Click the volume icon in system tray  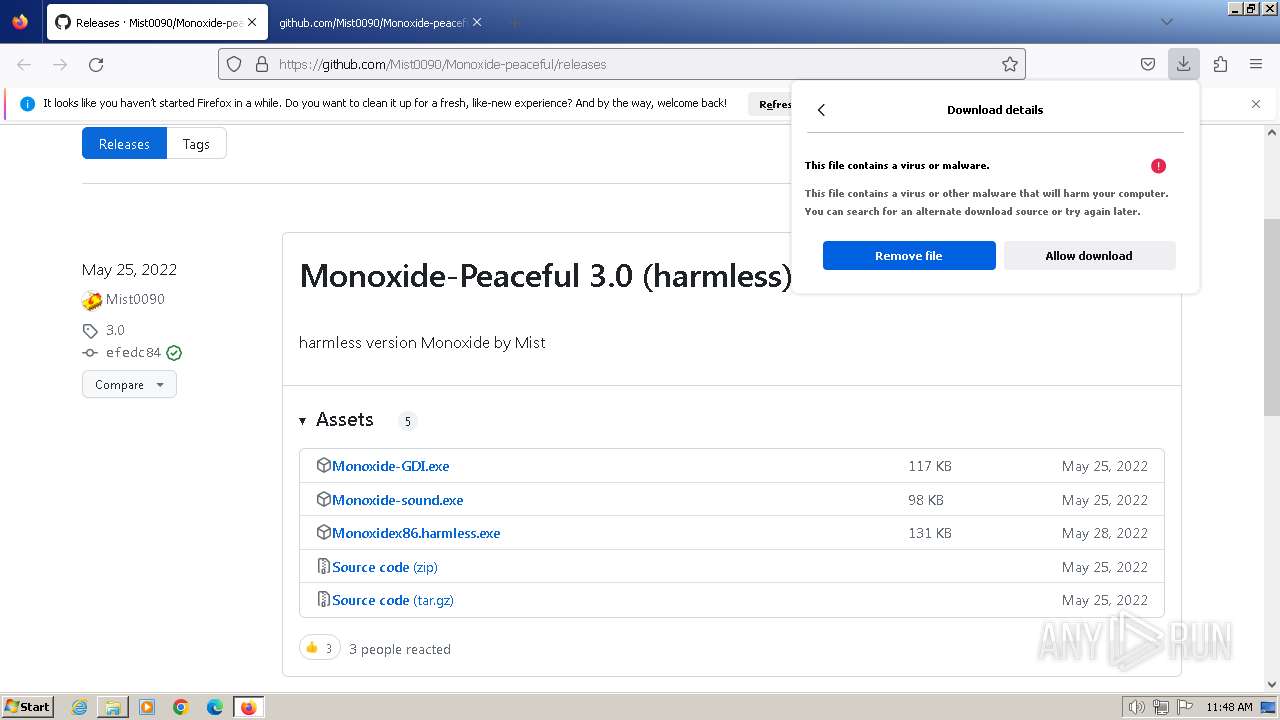[x=1137, y=707]
